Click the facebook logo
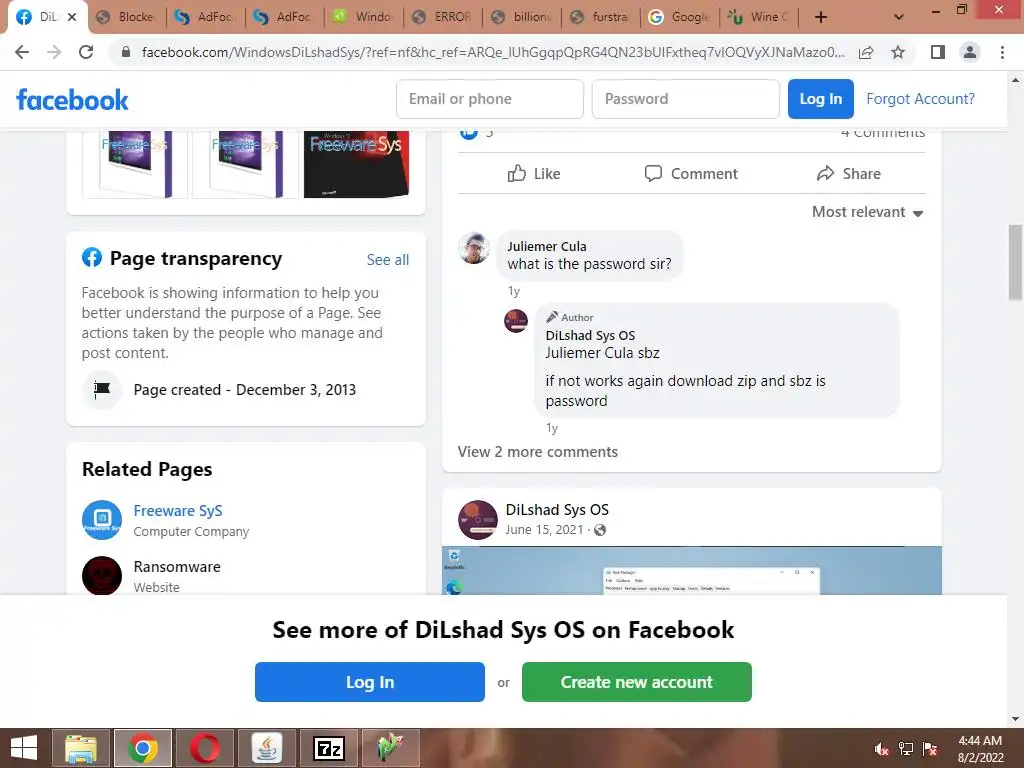The width and height of the screenshot is (1024, 768). tap(72, 100)
